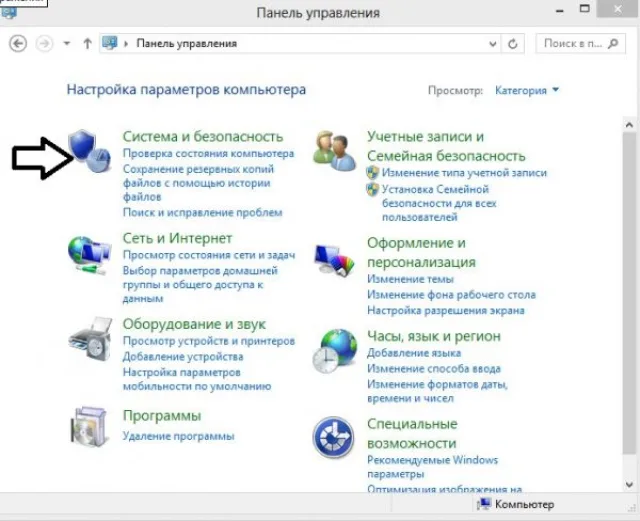Viewport: 640px width, 521px height.
Task: Click the search box in Control Panel
Action: point(580,43)
